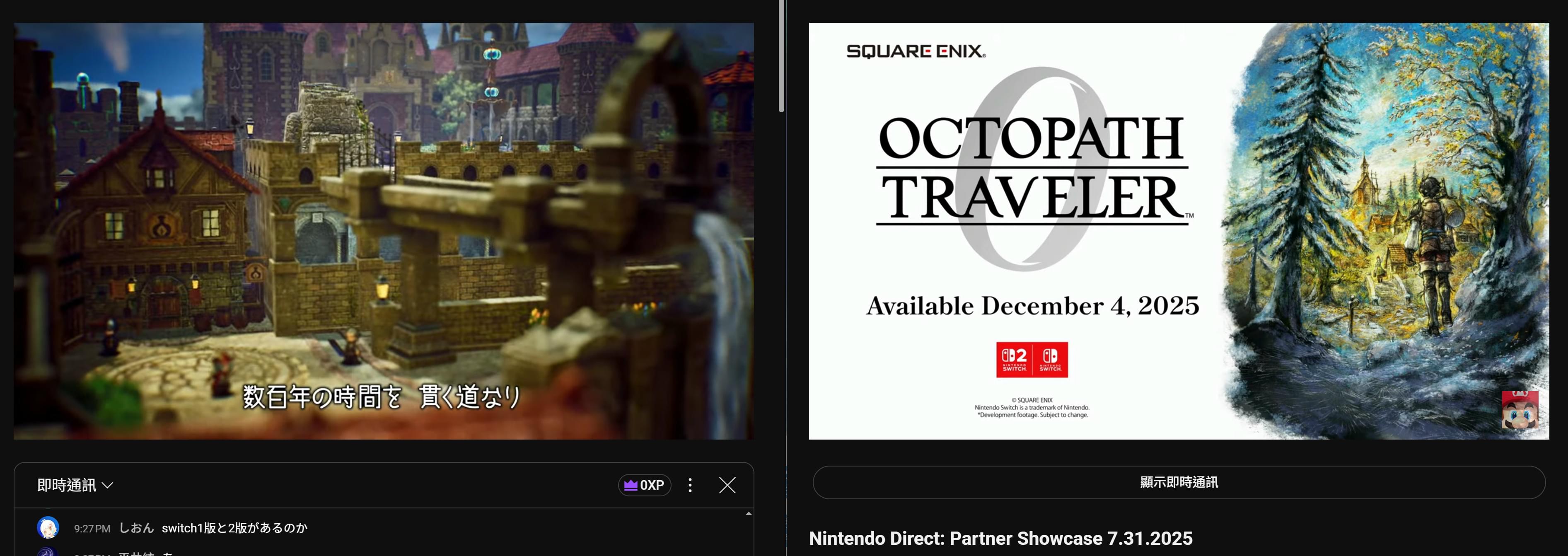Click しおん's avatar in chat

tap(48, 527)
